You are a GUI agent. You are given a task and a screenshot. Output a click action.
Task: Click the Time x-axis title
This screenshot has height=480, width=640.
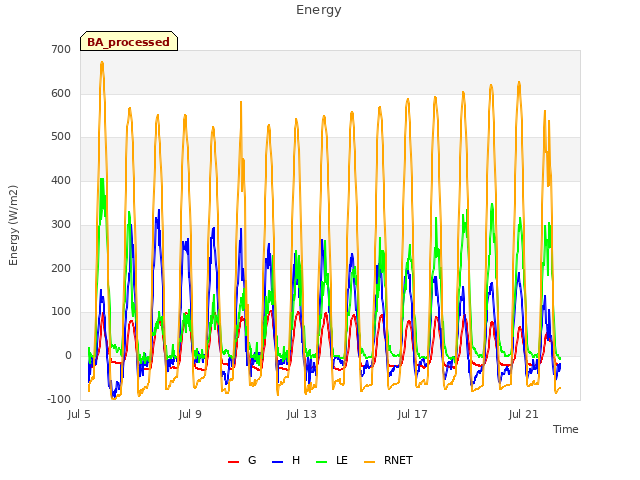pyautogui.click(x=566, y=429)
